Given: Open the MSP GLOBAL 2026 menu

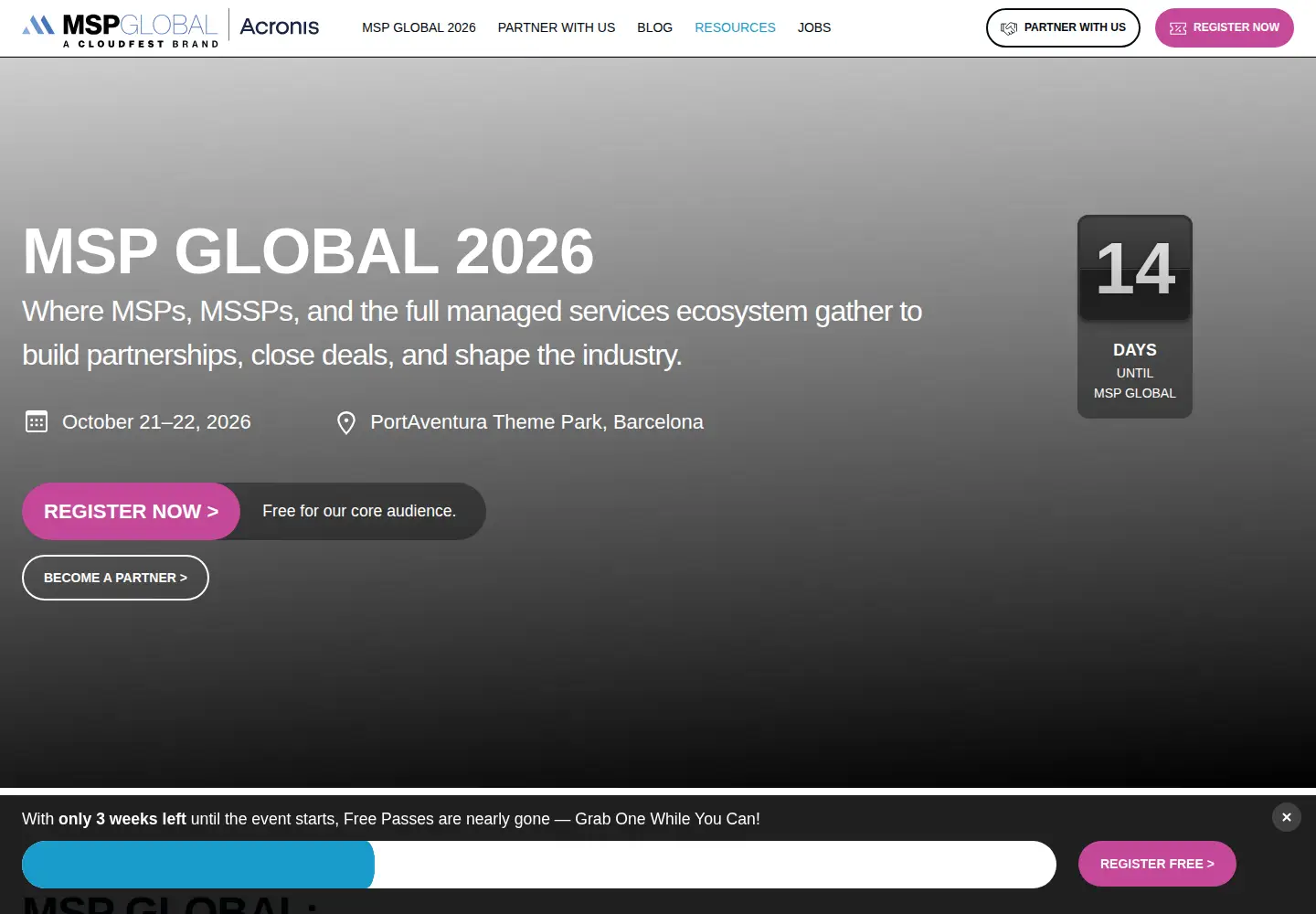Looking at the screenshot, I should [419, 27].
